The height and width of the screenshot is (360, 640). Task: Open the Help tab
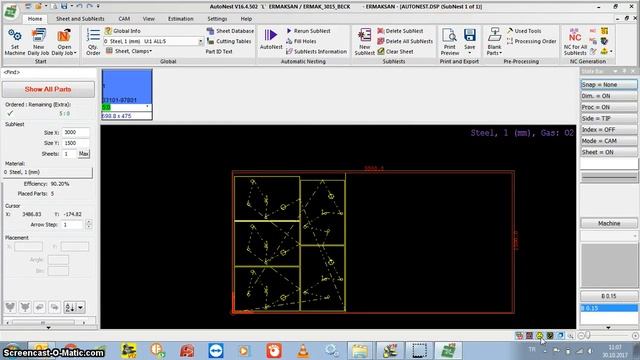click(246, 19)
